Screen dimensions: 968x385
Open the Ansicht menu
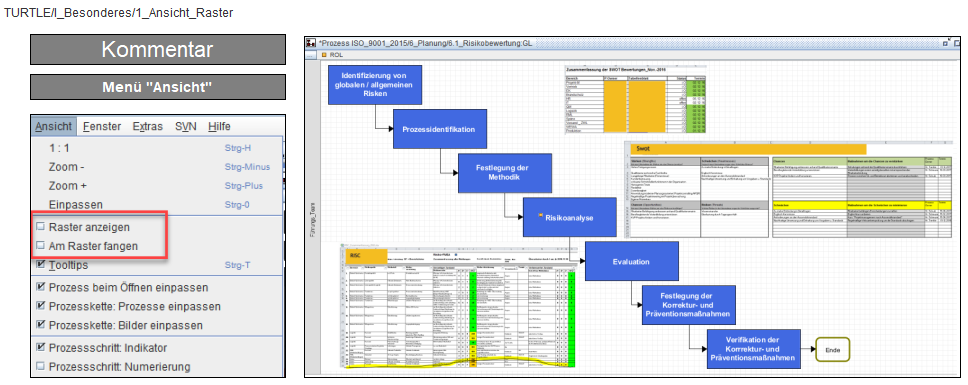(x=54, y=126)
